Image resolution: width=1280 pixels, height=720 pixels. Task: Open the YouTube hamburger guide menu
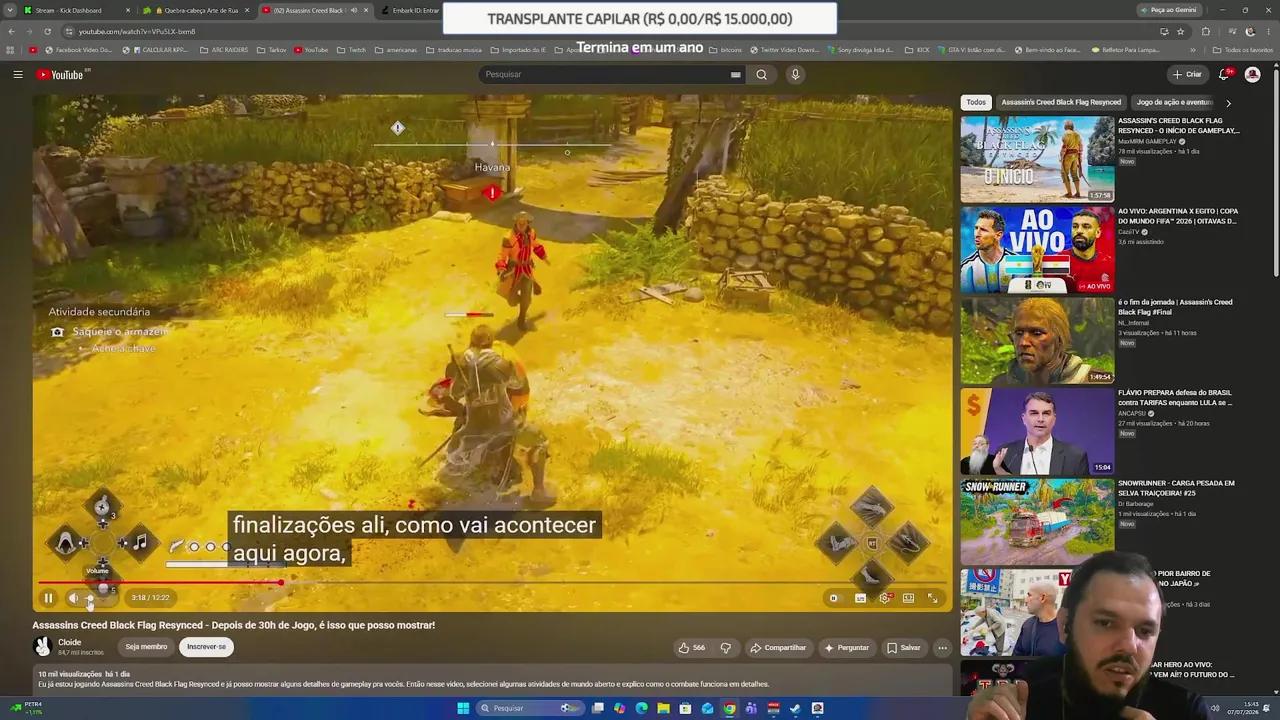17,74
